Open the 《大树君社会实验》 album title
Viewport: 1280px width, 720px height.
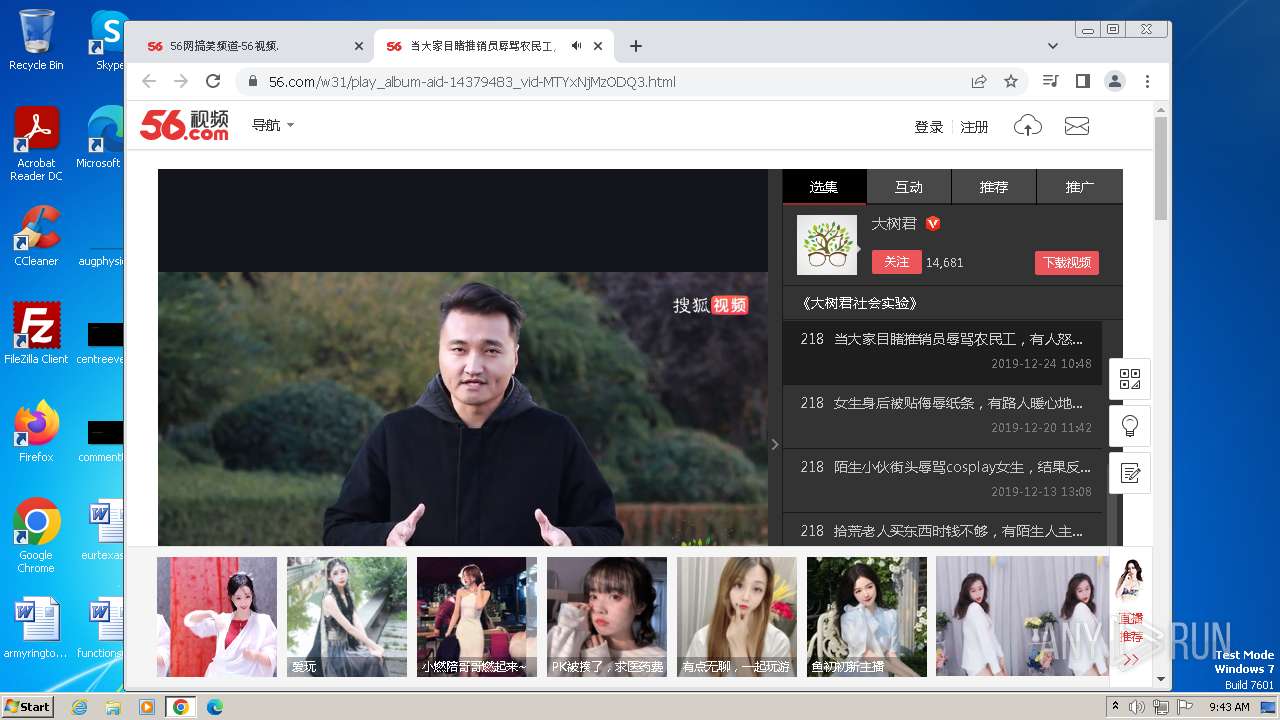click(x=860, y=303)
